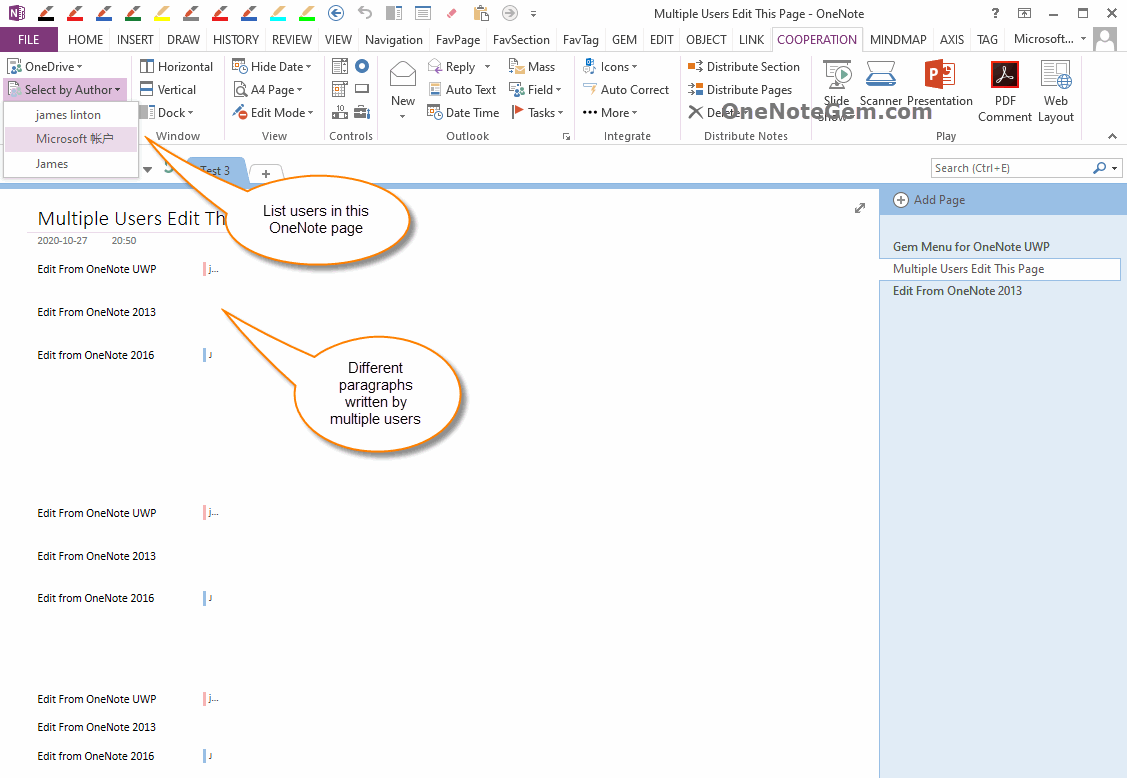Expand the Dock dropdown
Viewport: 1127px width, 778px height.
click(x=167, y=113)
